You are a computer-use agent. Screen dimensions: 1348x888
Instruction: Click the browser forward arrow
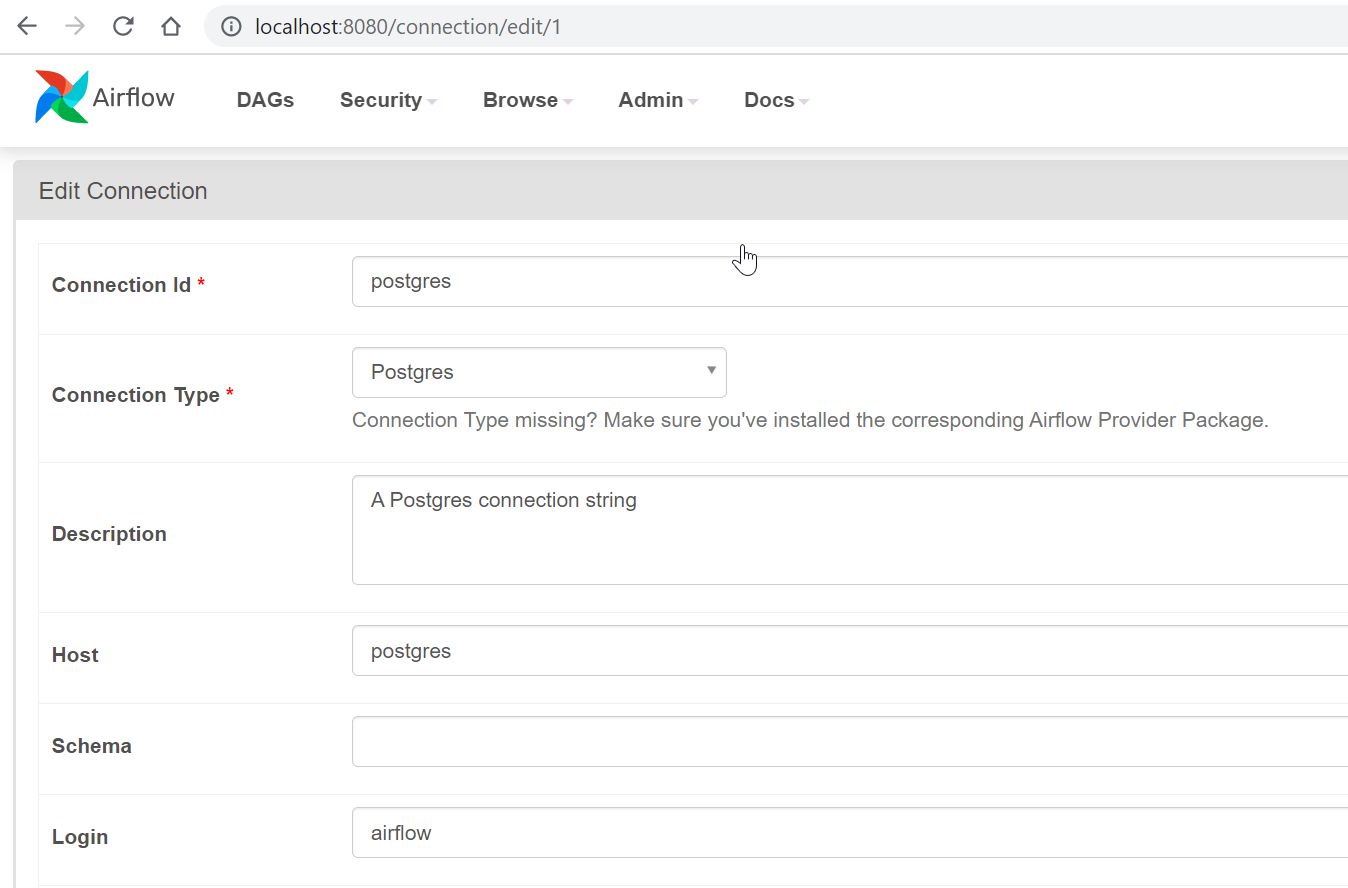click(x=74, y=25)
